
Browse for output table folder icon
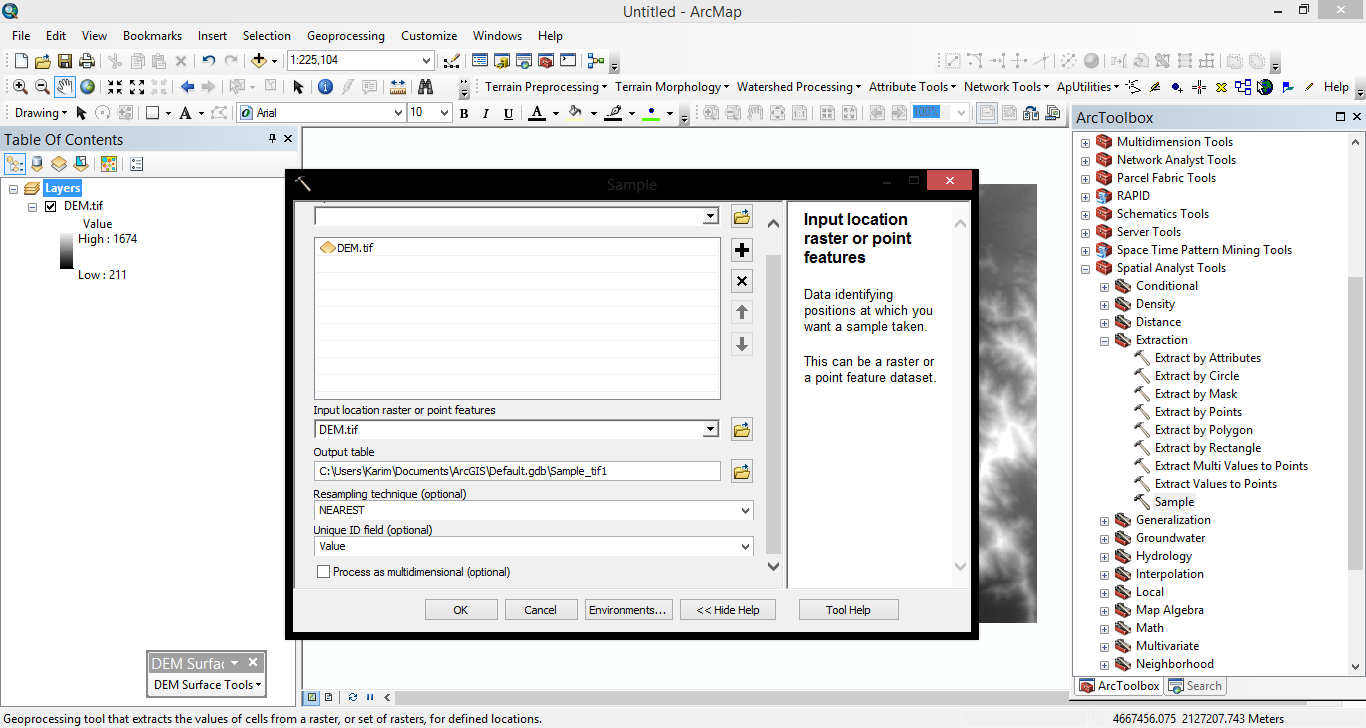(x=742, y=471)
